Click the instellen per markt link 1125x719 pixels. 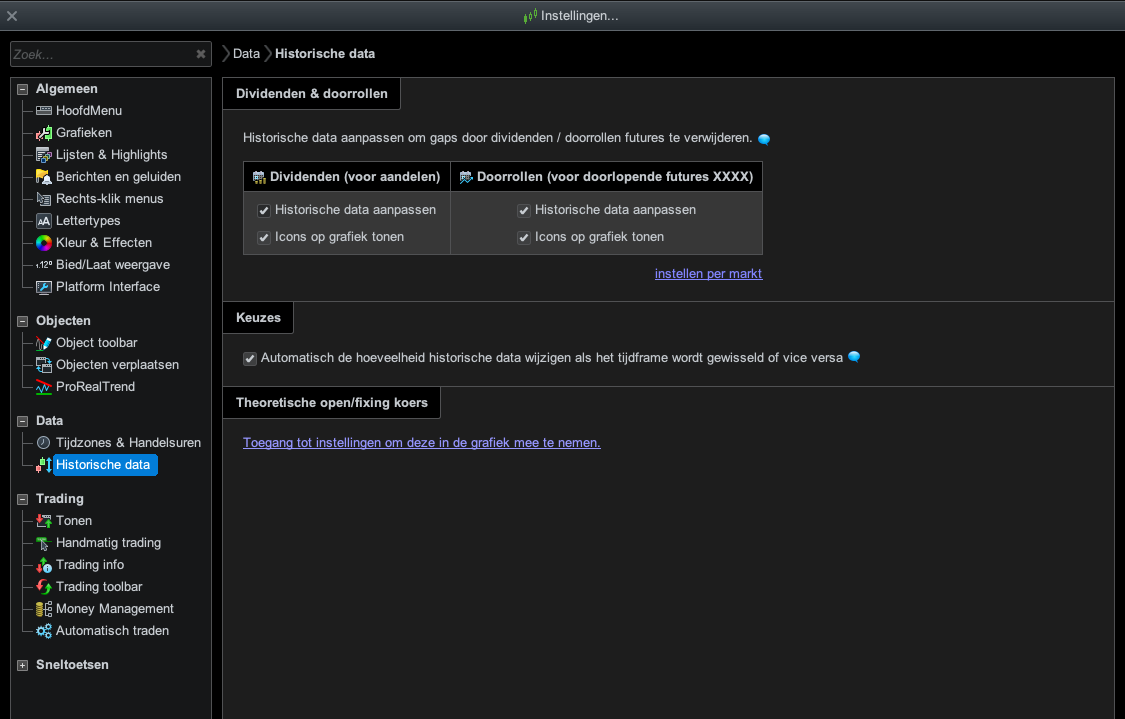[708, 274]
